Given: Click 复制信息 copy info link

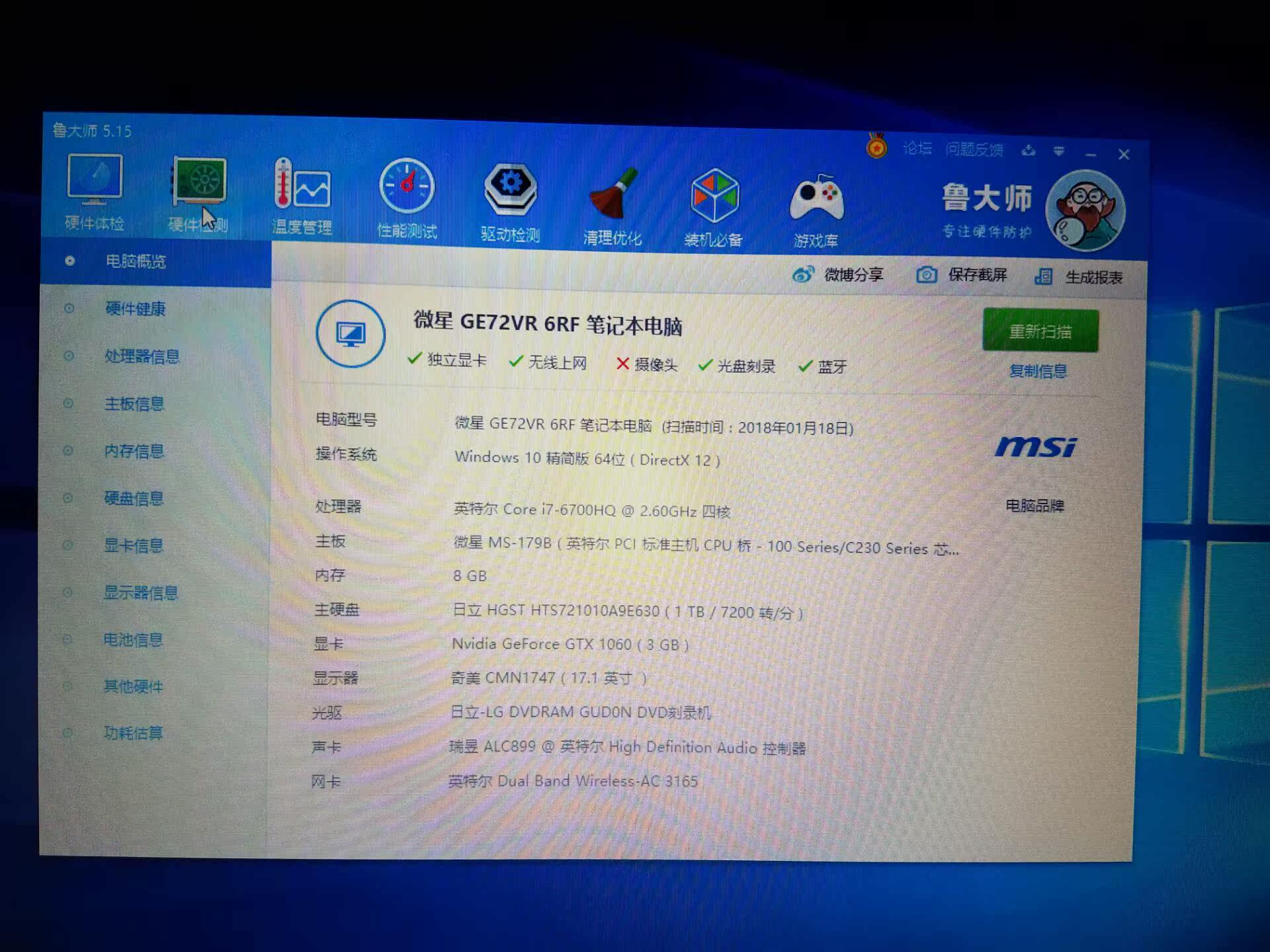Looking at the screenshot, I should (1038, 371).
